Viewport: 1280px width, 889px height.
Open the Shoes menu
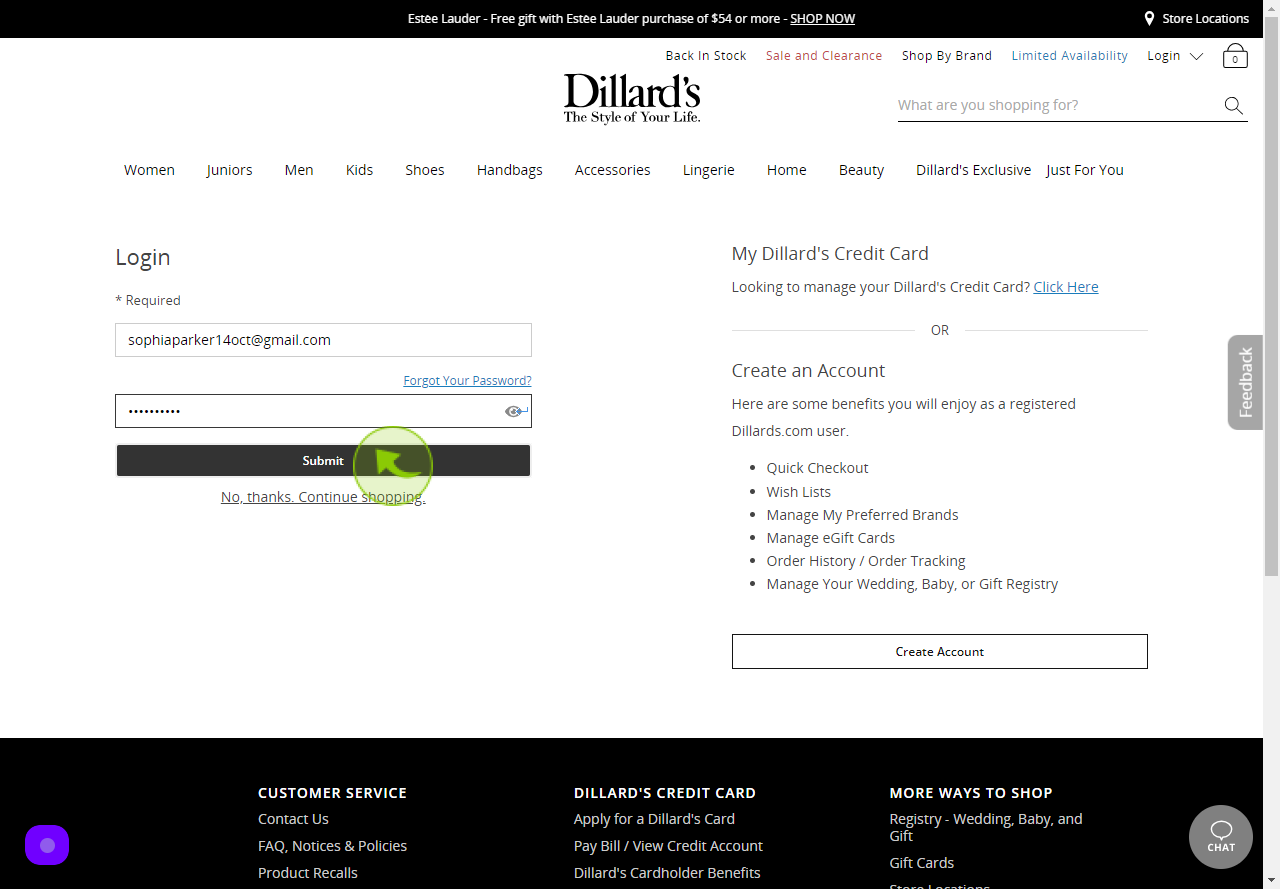point(425,170)
